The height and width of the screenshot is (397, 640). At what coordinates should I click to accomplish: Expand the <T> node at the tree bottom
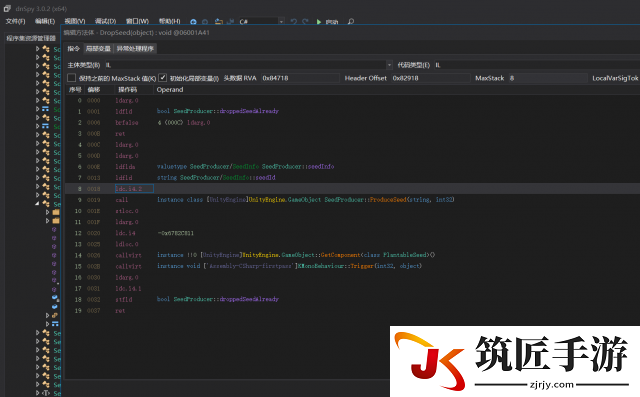tap(38, 393)
